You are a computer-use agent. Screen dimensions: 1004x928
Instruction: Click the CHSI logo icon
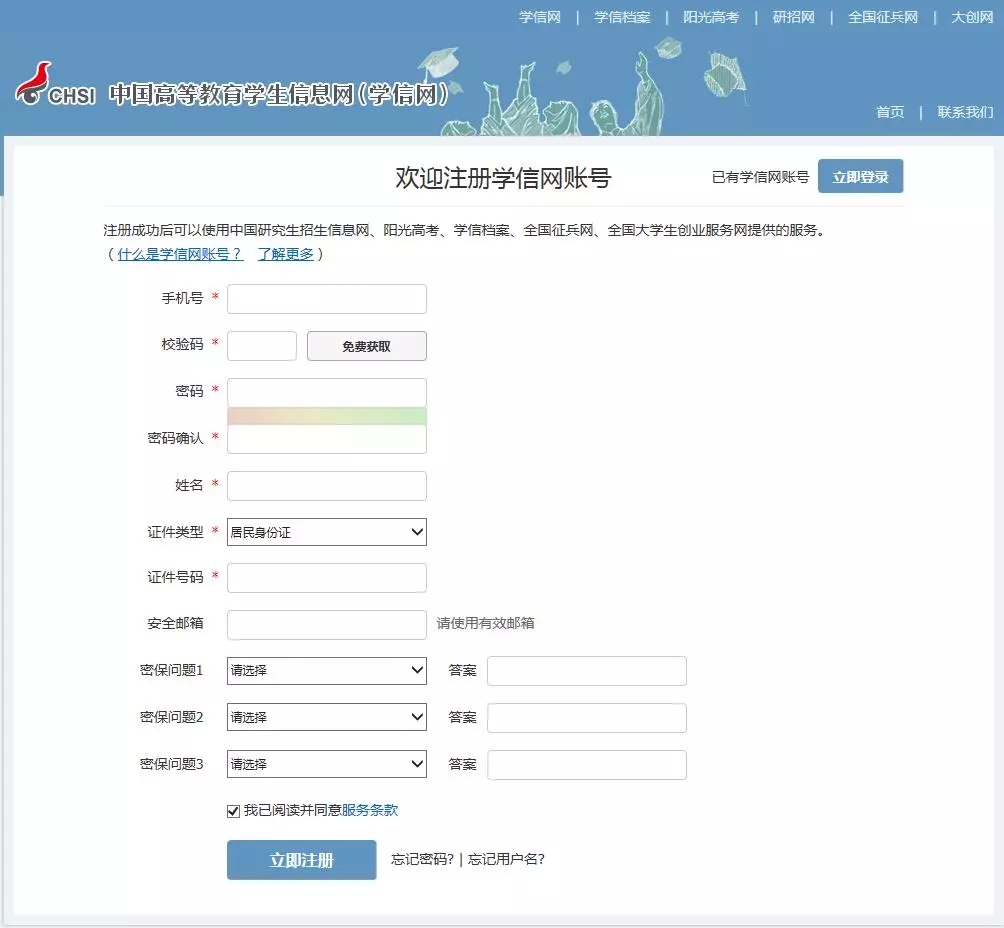(55, 85)
